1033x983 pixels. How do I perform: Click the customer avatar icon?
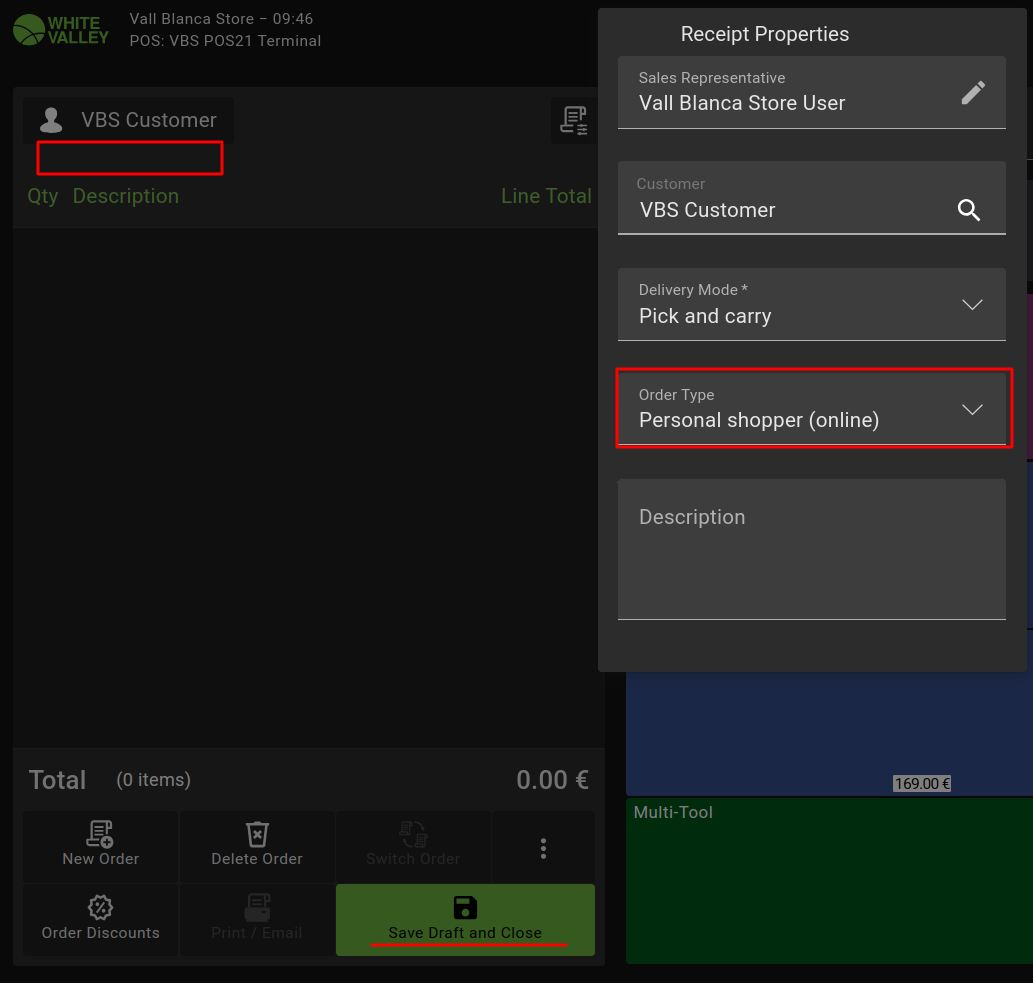[50, 121]
